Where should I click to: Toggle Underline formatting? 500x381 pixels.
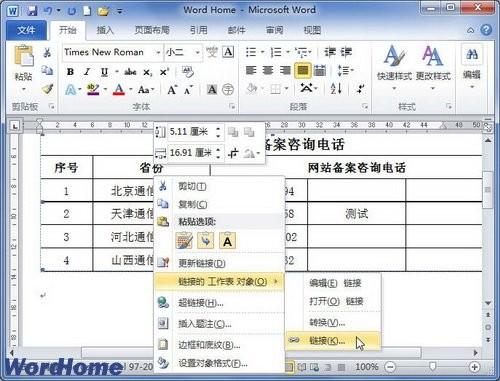coord(104,72)
